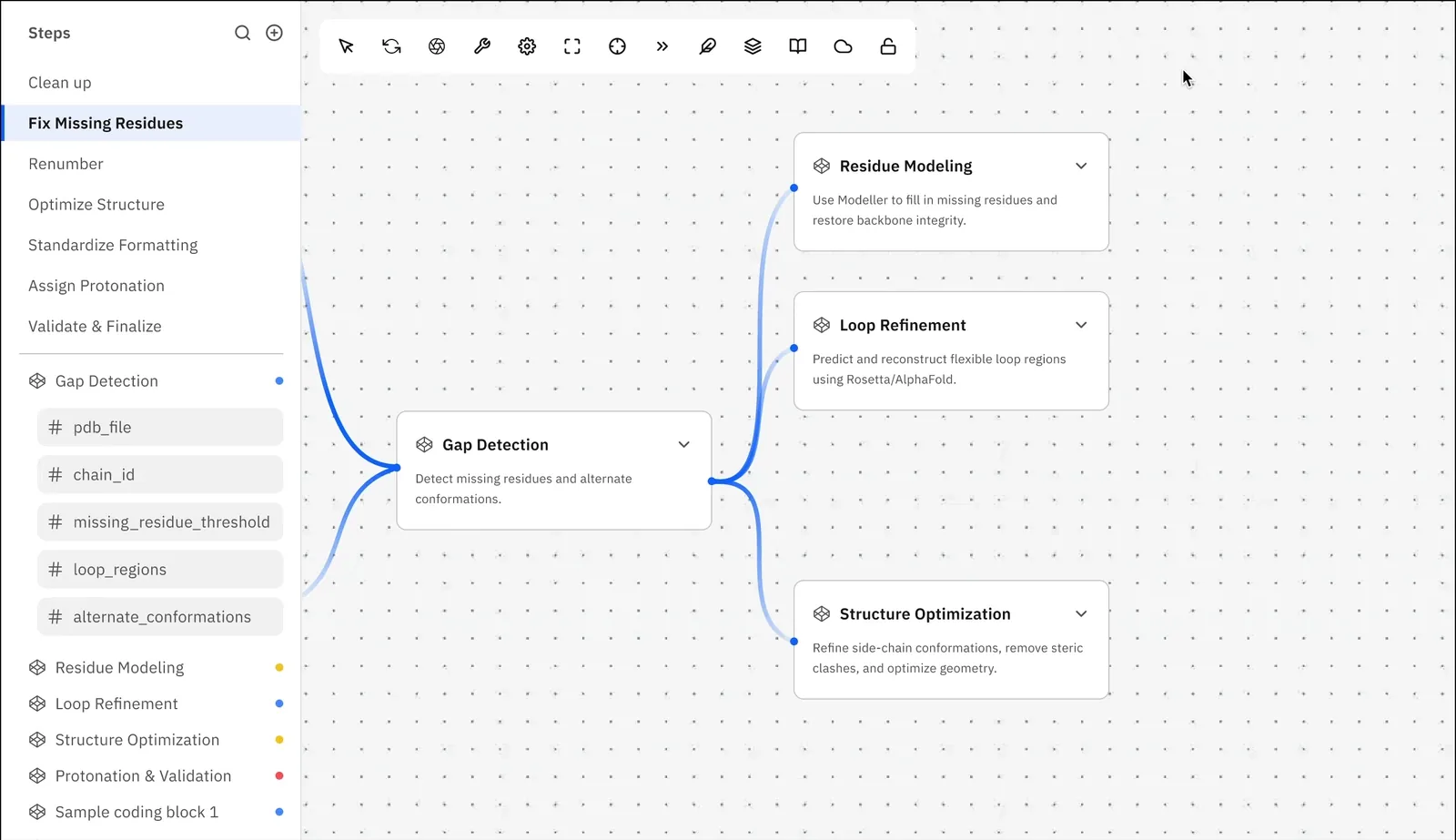Open settings gear in canvas toolbar
The height and width of the screenshot is (840, 1456).
[x=527, y=46]
